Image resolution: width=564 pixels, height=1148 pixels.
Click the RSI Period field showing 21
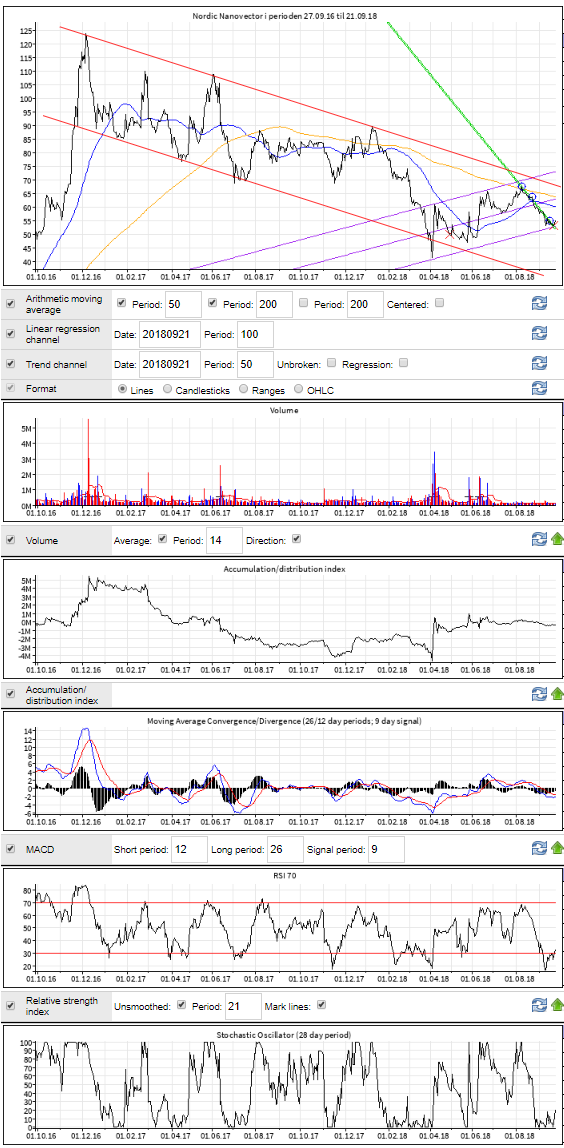(243, 1006)
